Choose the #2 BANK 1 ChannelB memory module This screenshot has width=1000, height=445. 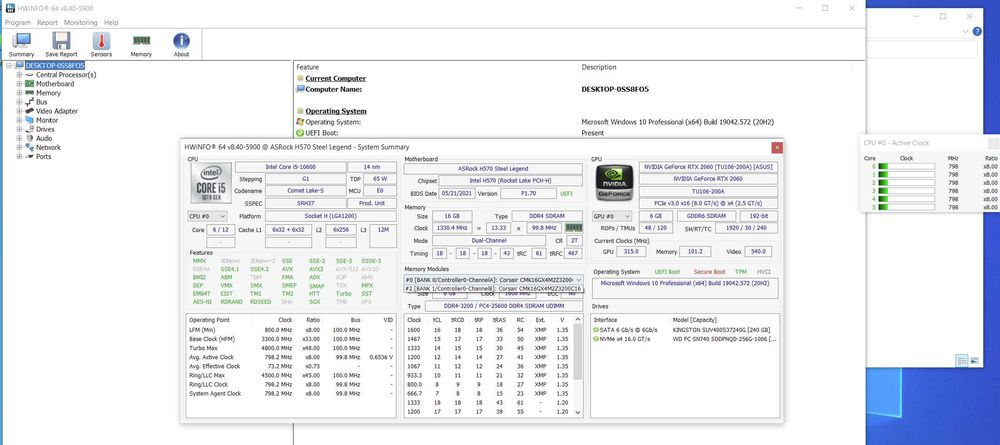click(x=494, y=288)
